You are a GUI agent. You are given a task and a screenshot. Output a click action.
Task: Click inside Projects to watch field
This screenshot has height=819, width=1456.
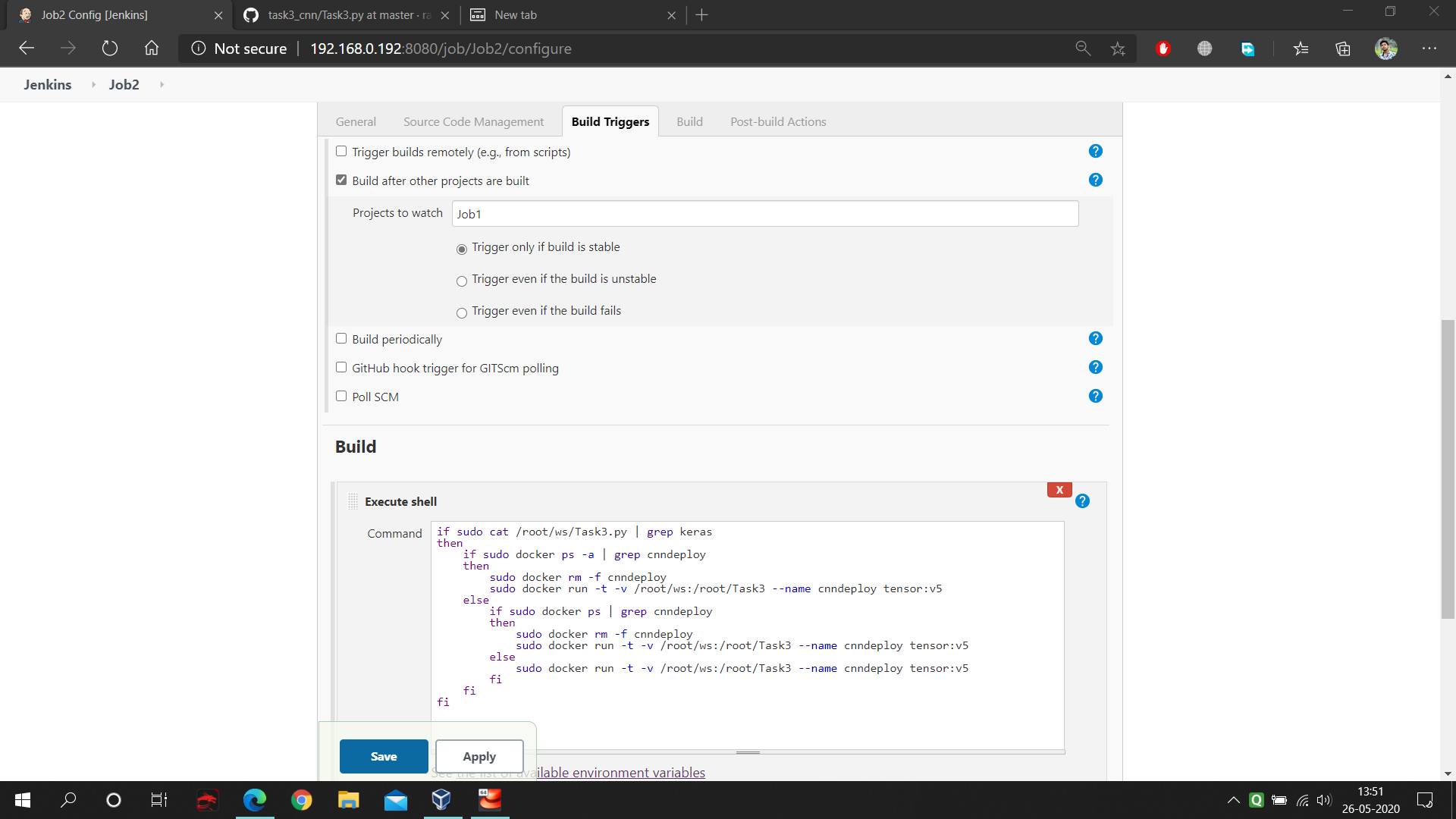[x=764, y=214]
